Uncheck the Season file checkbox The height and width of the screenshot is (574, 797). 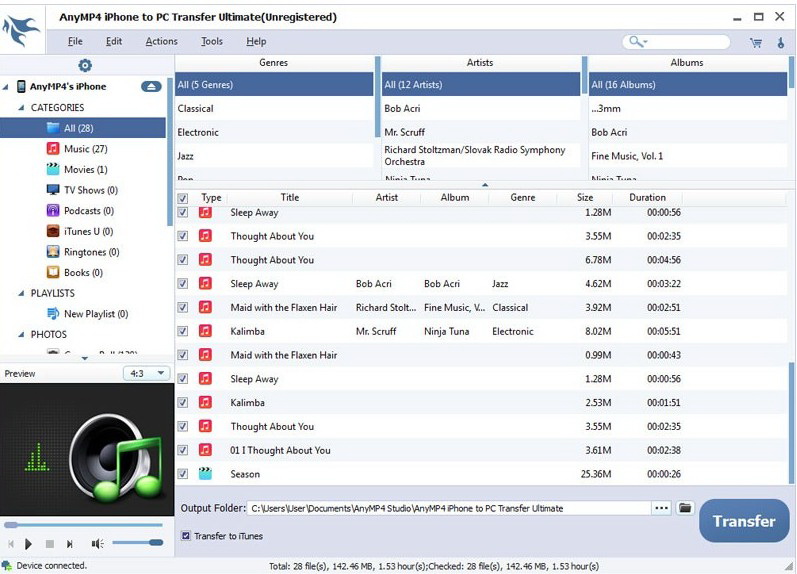coord(182,474)
